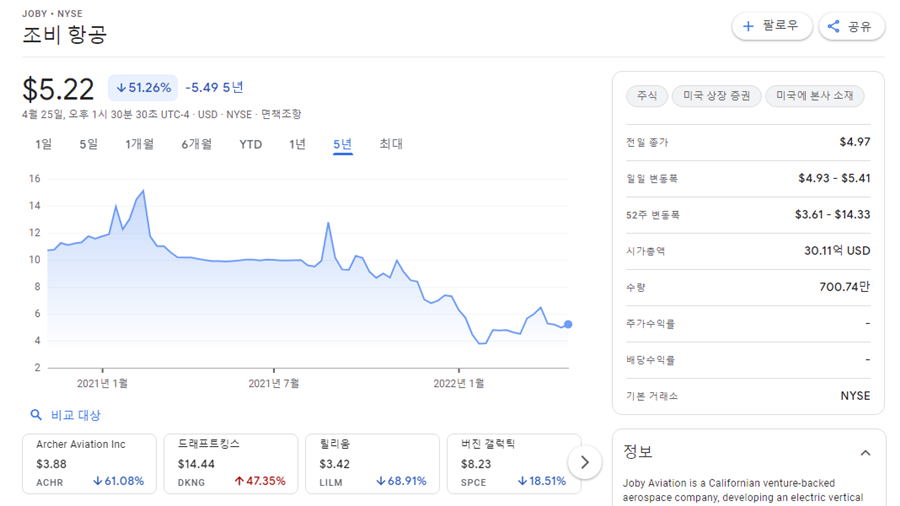Click the -5.49 5년 change text
900x506 pixels.
tap(214, 87)
